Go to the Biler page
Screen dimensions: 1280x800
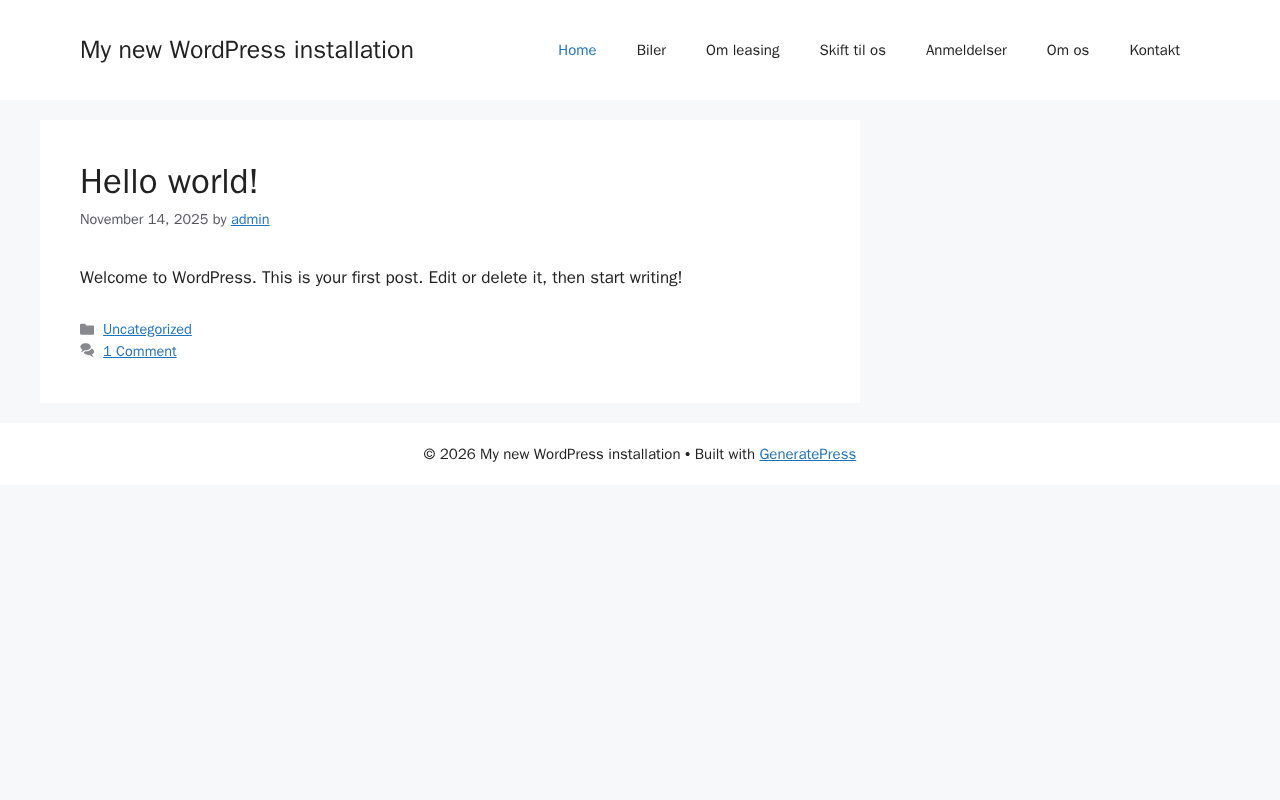click(651, 50)
